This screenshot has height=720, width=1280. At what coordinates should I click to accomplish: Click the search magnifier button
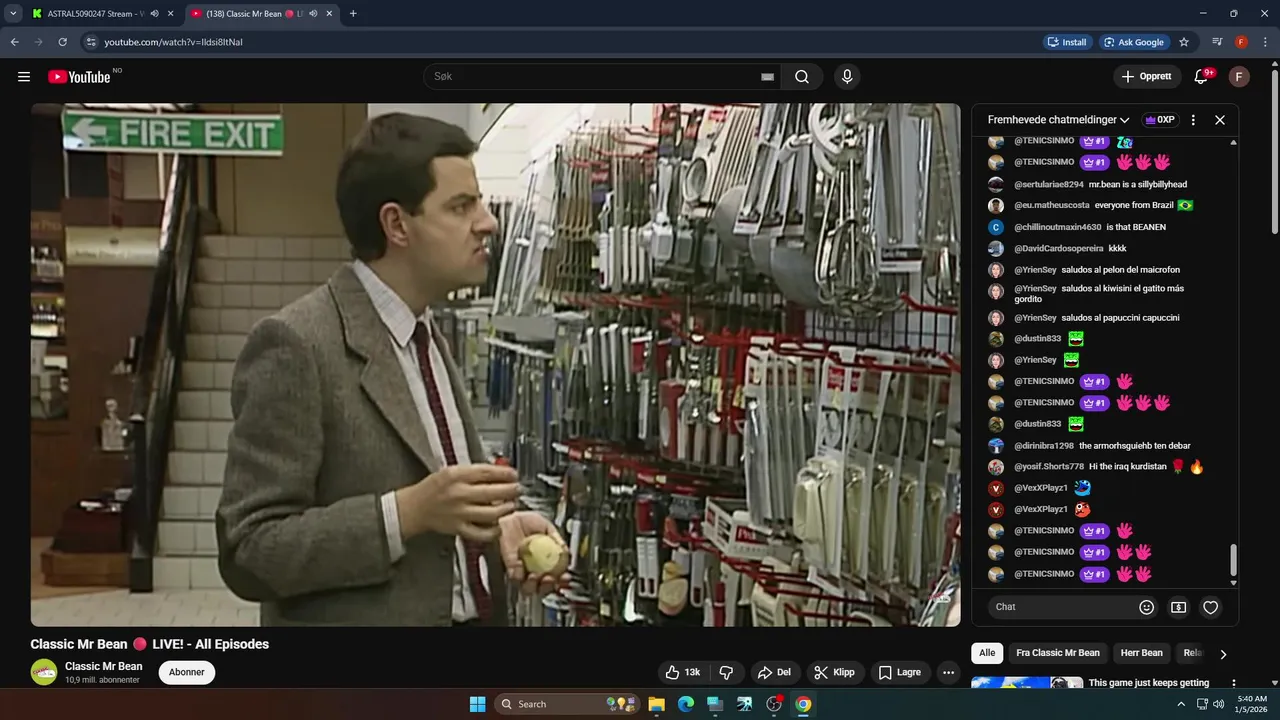pyautogui.click(x=802, y=77)
